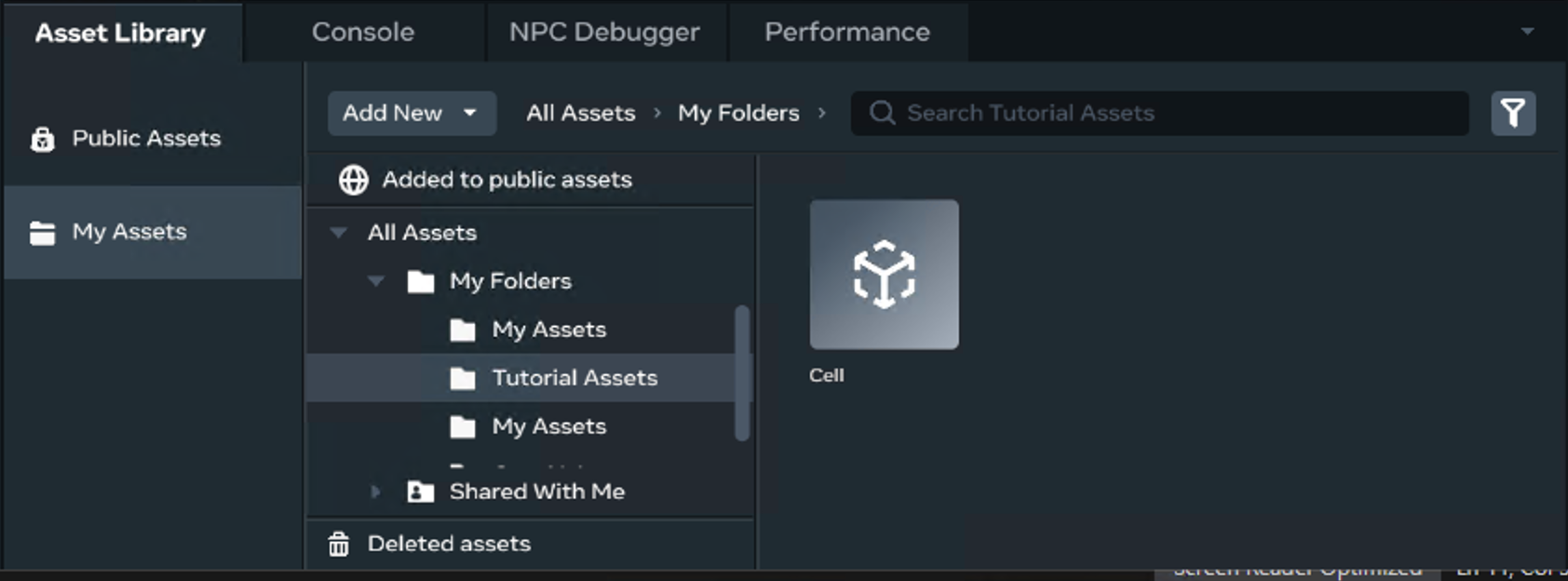Click the search magnifier icon

click(882, 114)
